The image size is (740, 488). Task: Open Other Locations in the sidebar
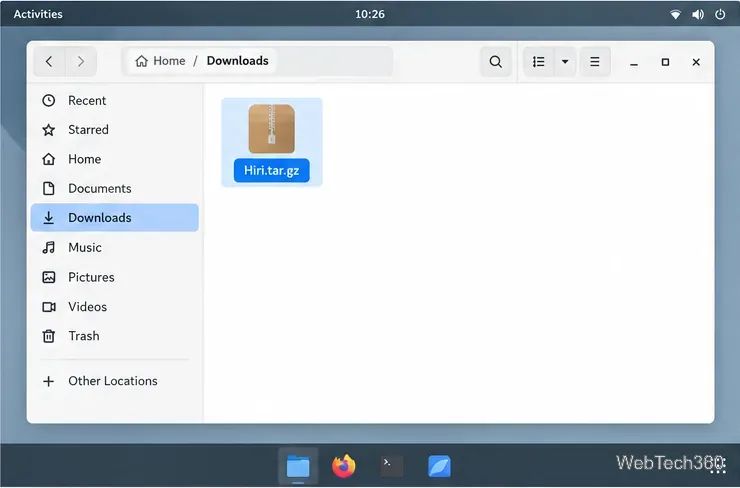click(115, 381)
